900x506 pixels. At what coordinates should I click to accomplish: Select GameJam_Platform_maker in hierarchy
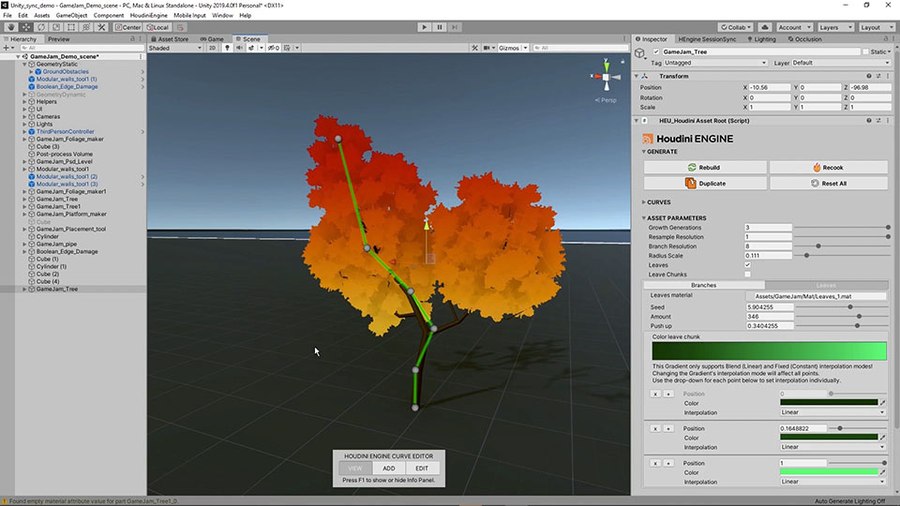click(x=71, y=214)
